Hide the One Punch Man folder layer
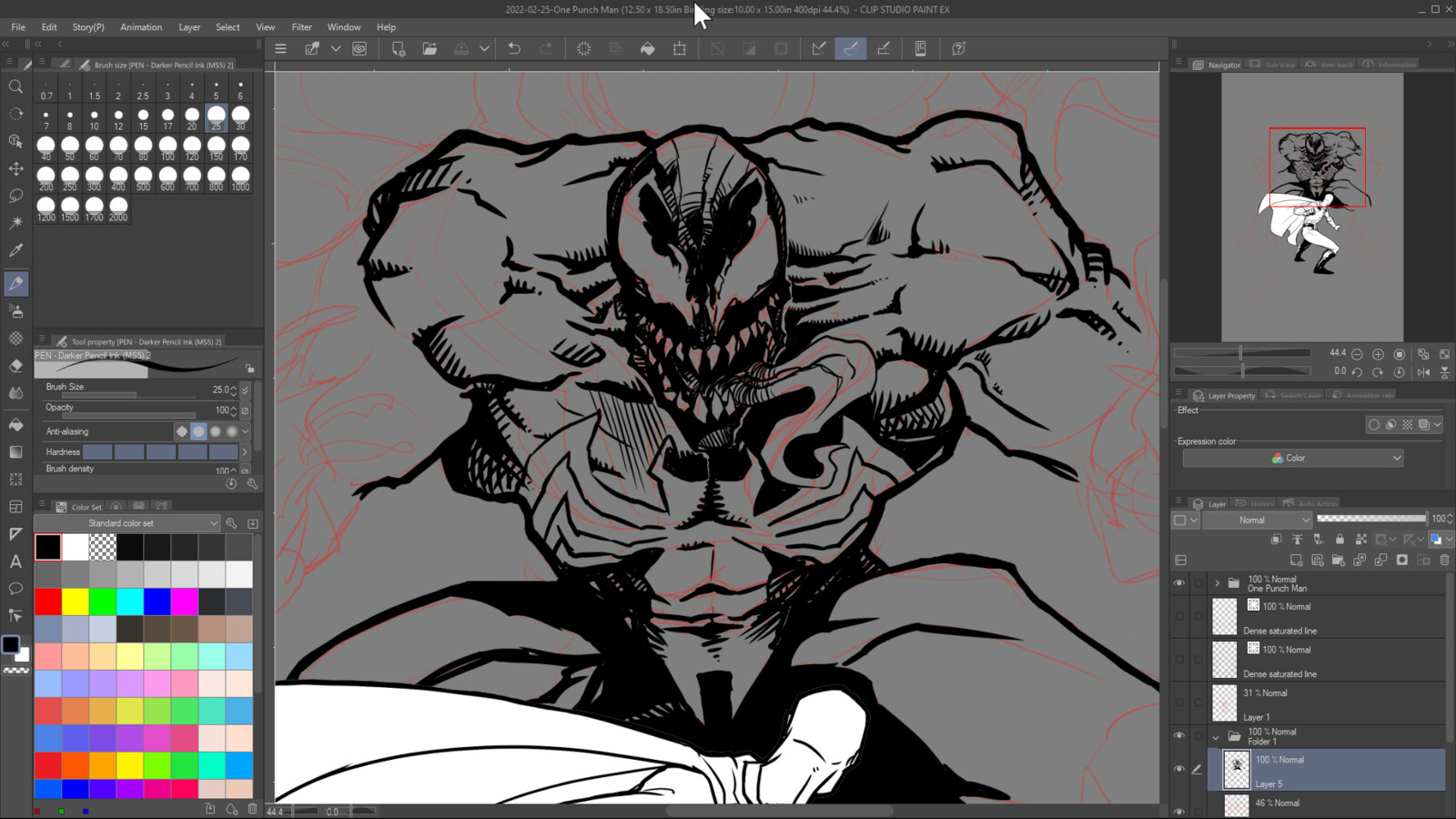 tap(1179, 583)
